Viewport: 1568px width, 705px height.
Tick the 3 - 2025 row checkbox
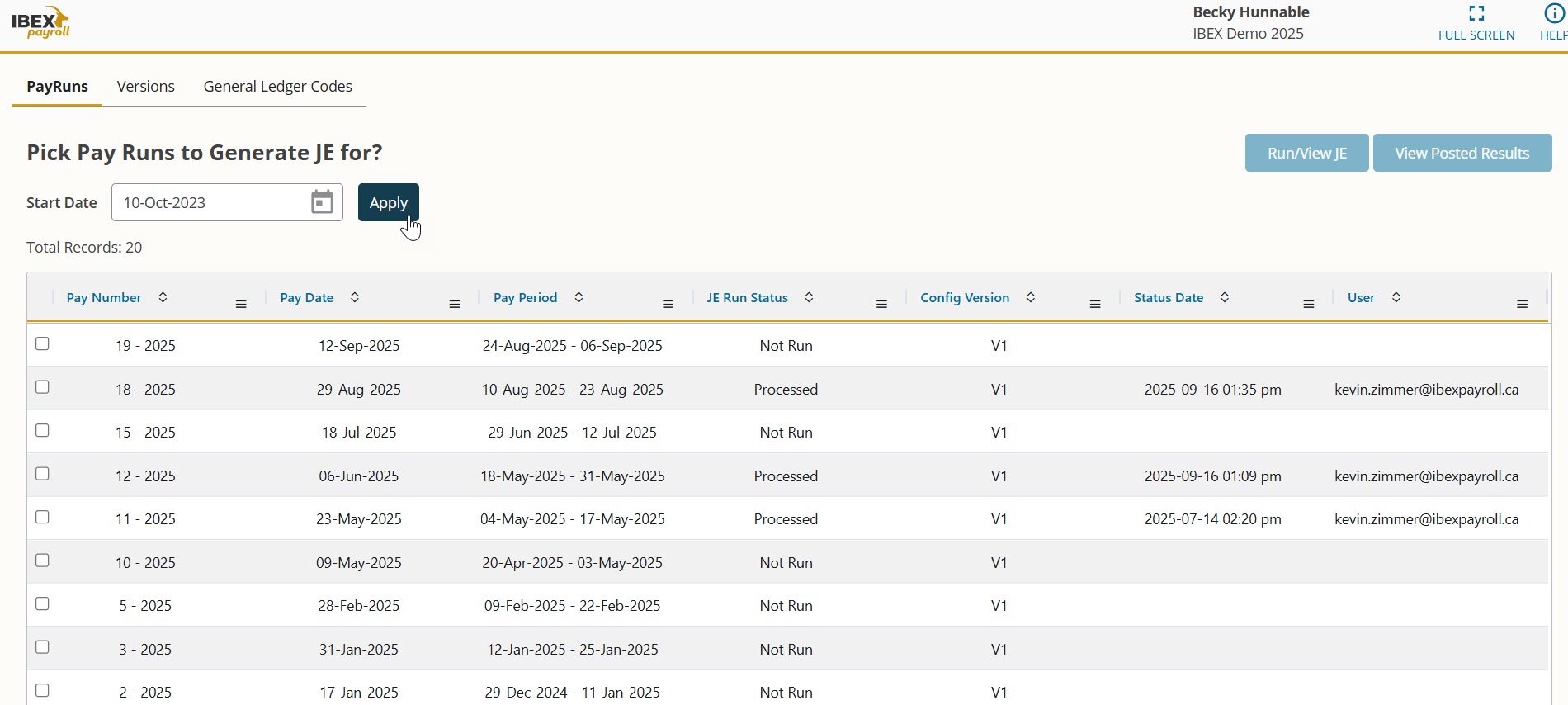click(43, 647)
